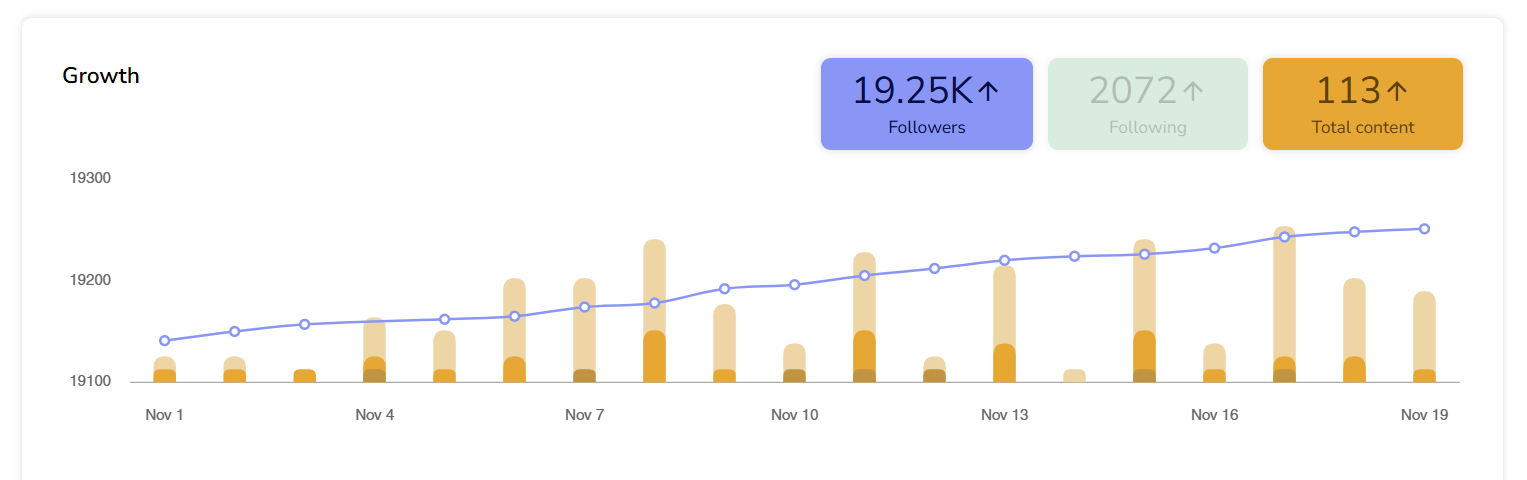Enable the Following series card
This screenshot has width=1527, height=480.
pos(1147,104)
